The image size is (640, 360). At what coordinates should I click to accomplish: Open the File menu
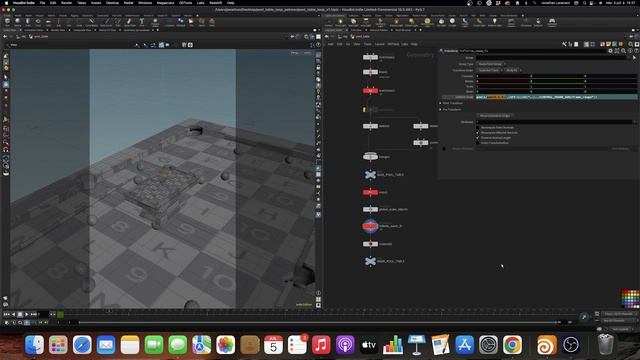tap(42, 3)
